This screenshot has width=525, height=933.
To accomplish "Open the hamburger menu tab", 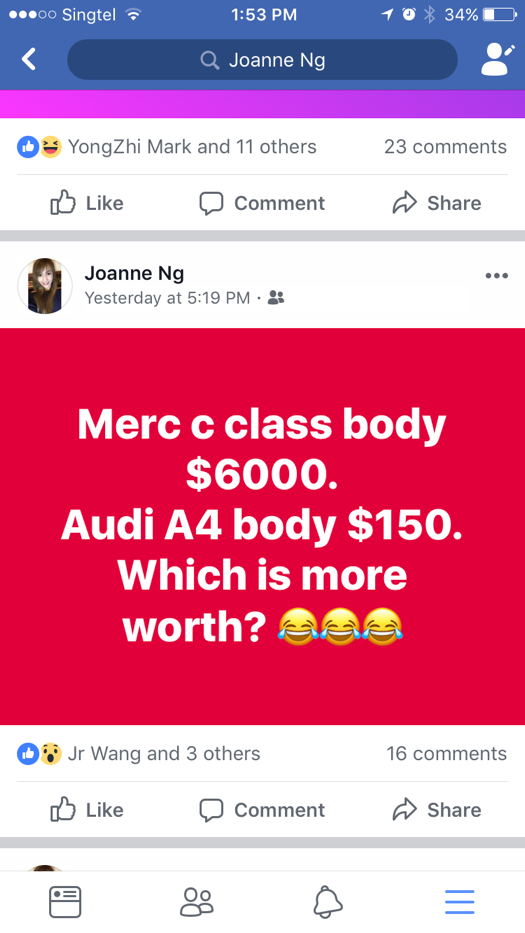I will 460,902.
